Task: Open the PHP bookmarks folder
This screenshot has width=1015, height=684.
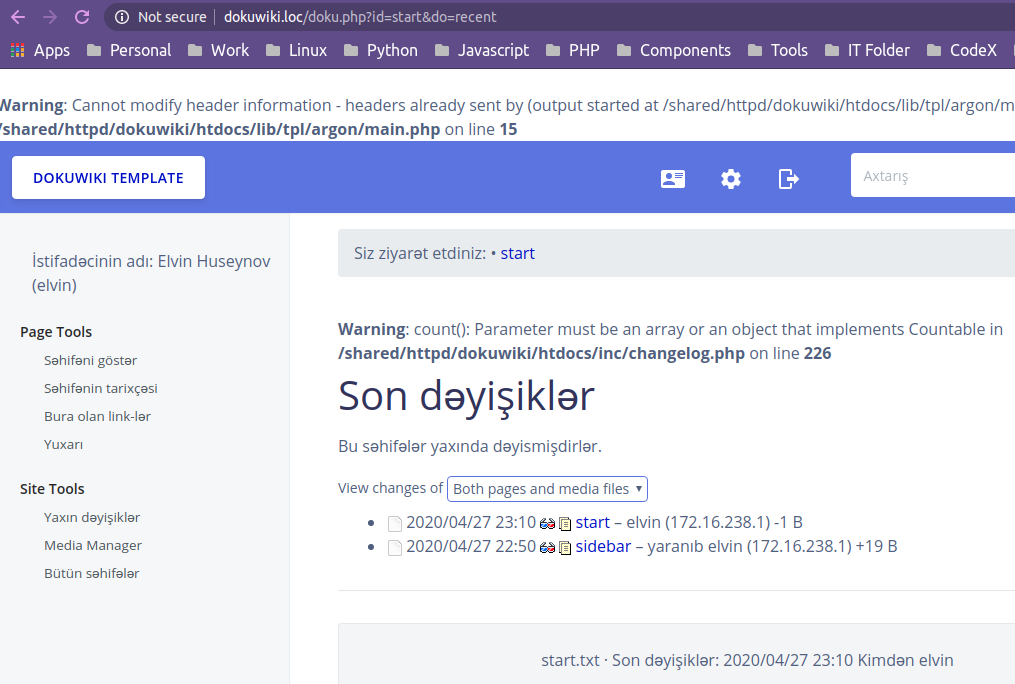Action: point(573,50)
